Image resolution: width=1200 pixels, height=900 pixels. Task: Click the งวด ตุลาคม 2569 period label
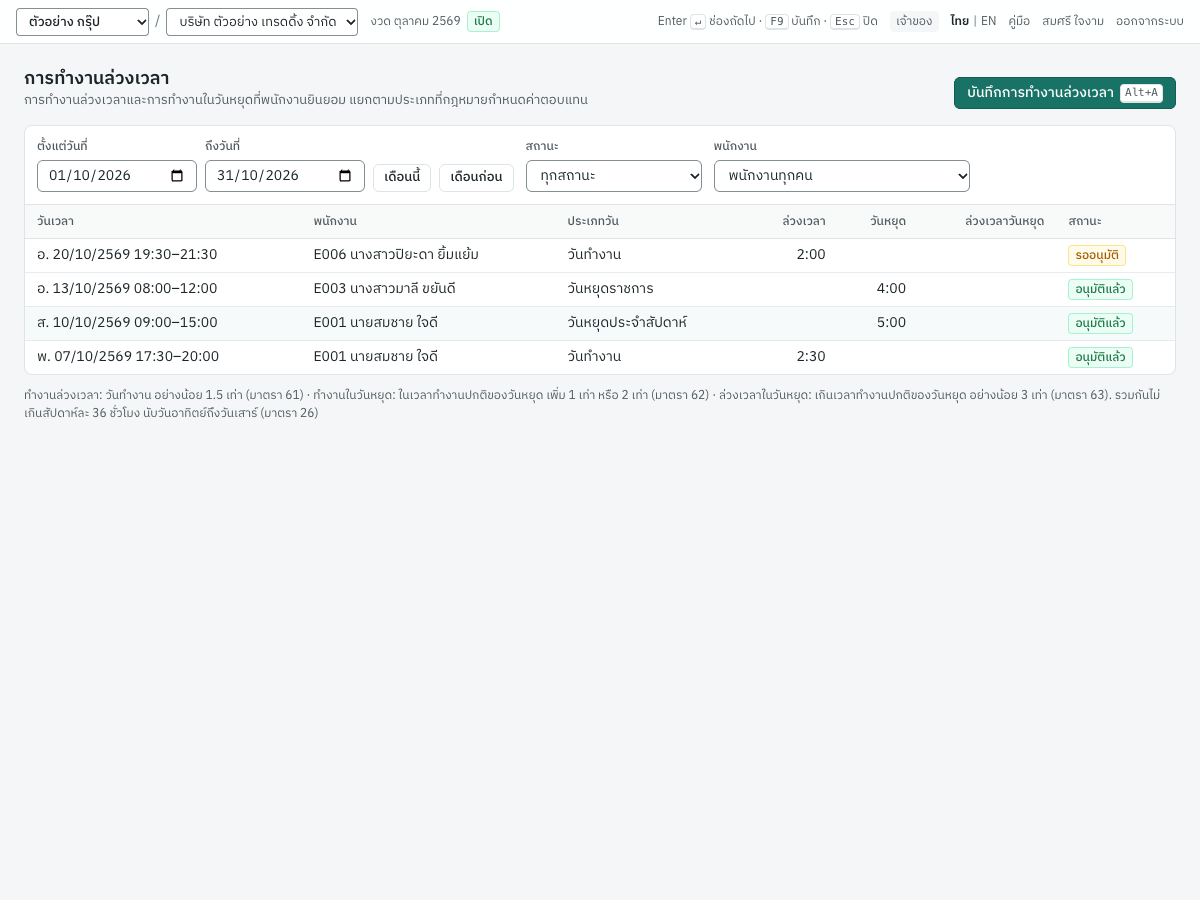pyautogui.click(x=415, y=21)
